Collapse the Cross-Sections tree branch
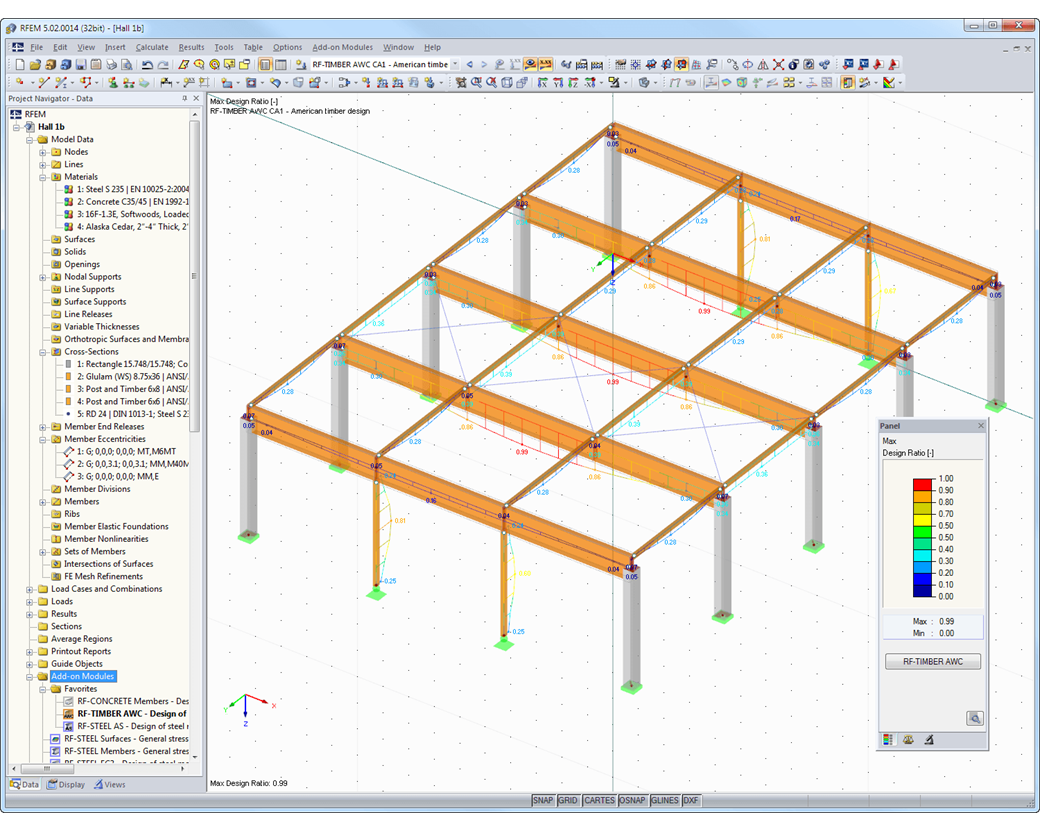1040x832 pixels. pos(44,351)
